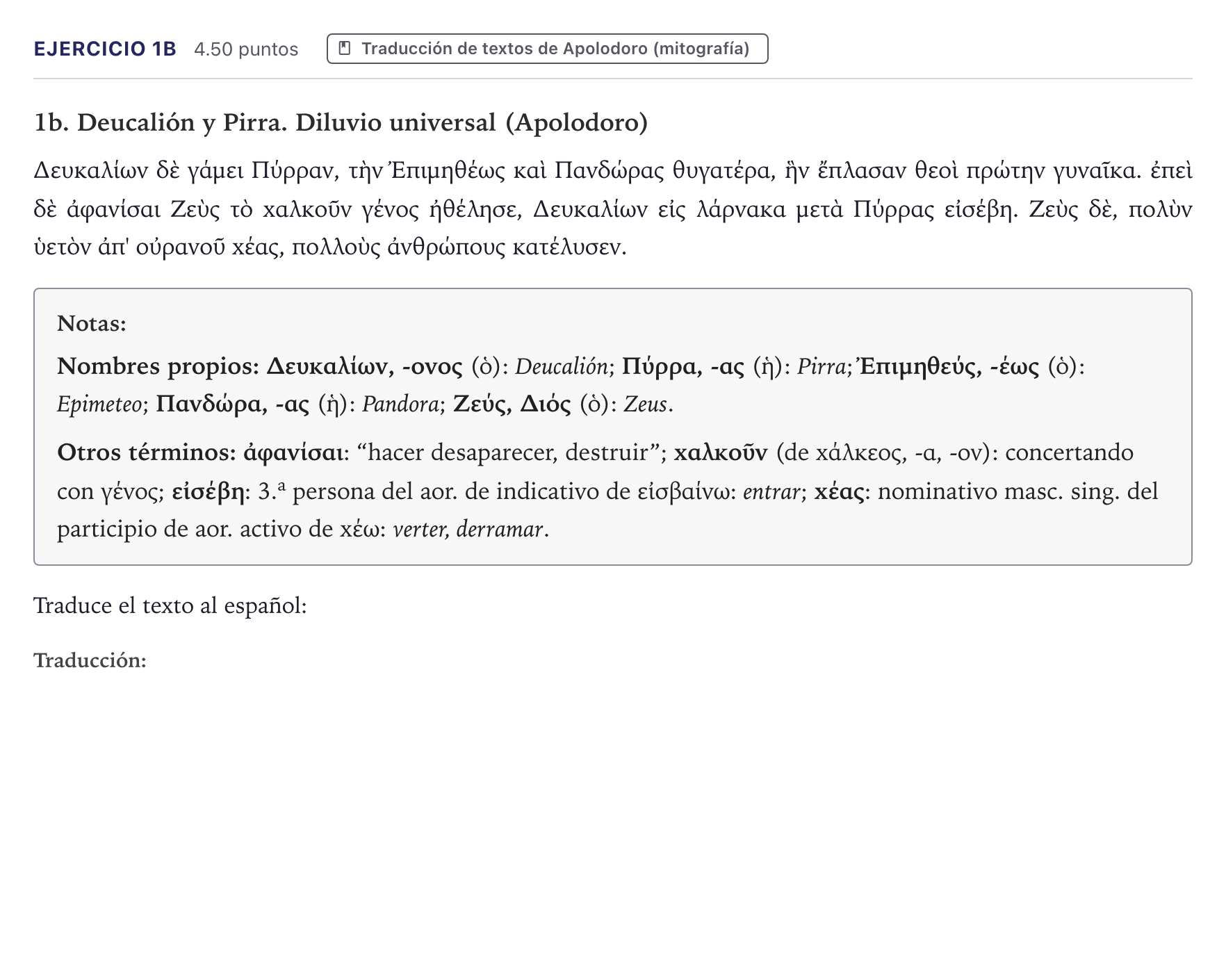The width and height of the screenshot is (1226, 980).
Task: Click the bold entry 'Ζεύς, Διός'
Action: [x=512, y=404]
